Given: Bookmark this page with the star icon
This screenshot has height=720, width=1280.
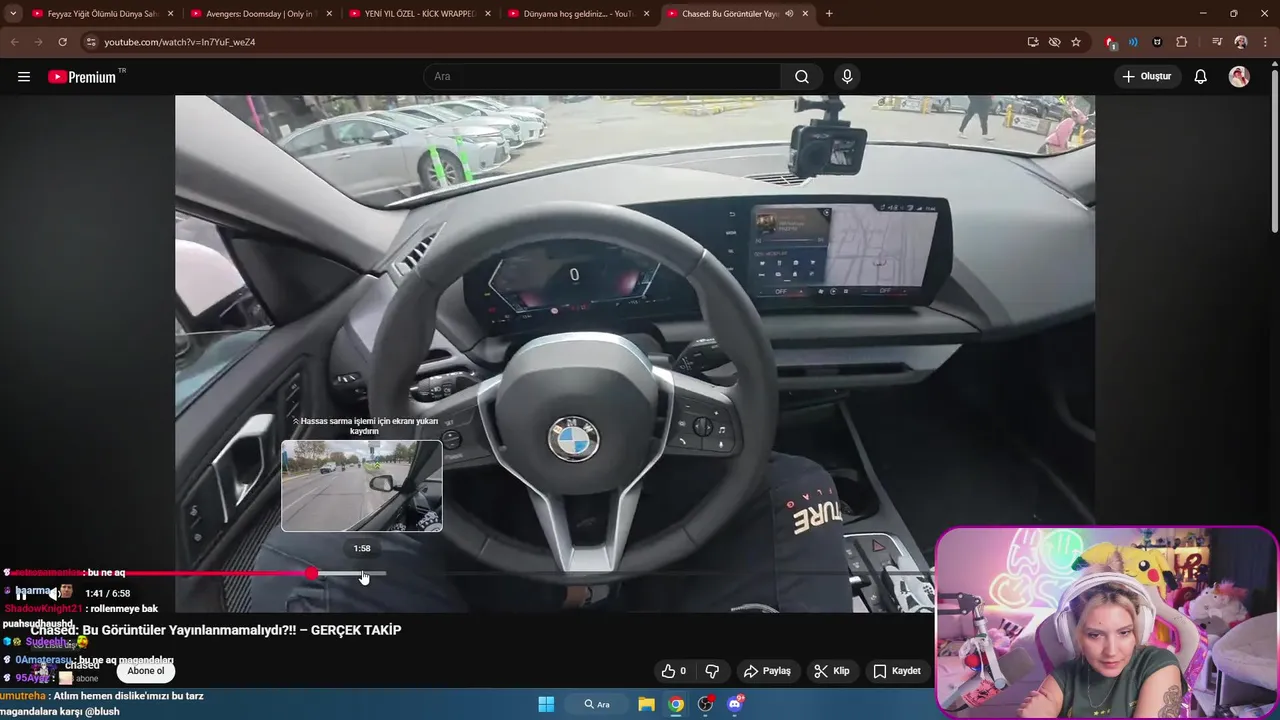Looking at the screenshot, I should [1076, 42].
